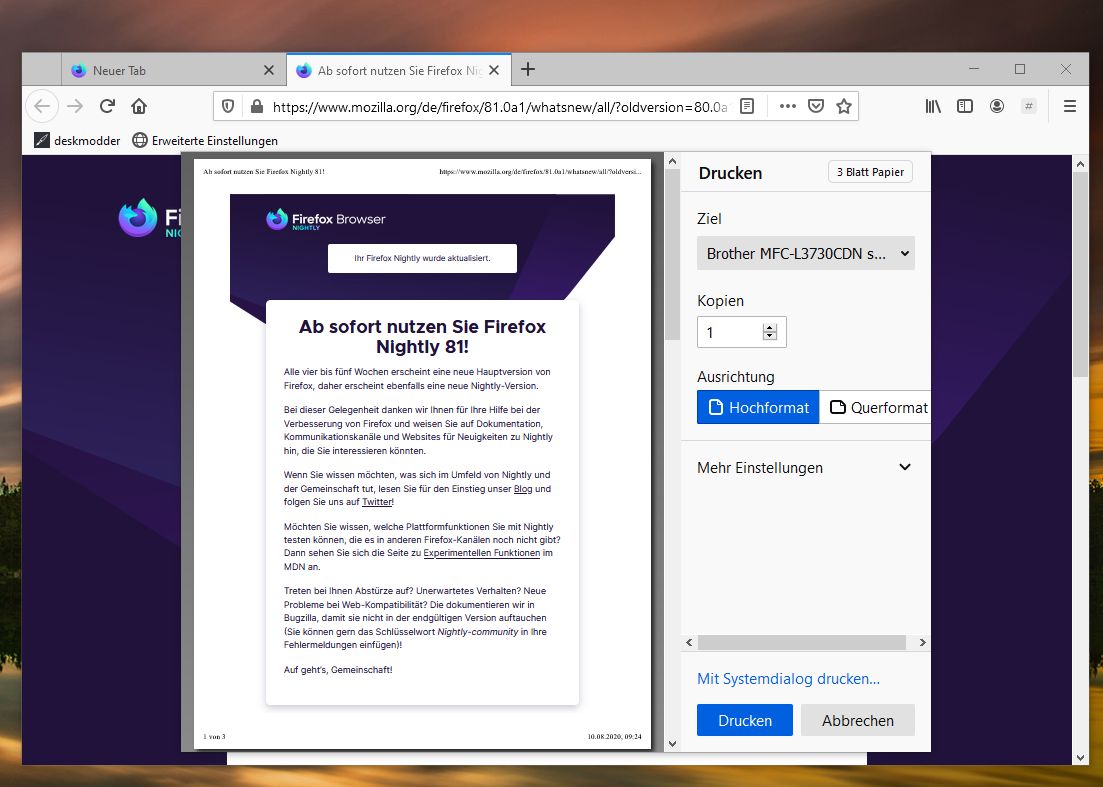Screen dimensions: 1103x787
Task: Click the Drucken panel title
Action: (x=730, y=173)
